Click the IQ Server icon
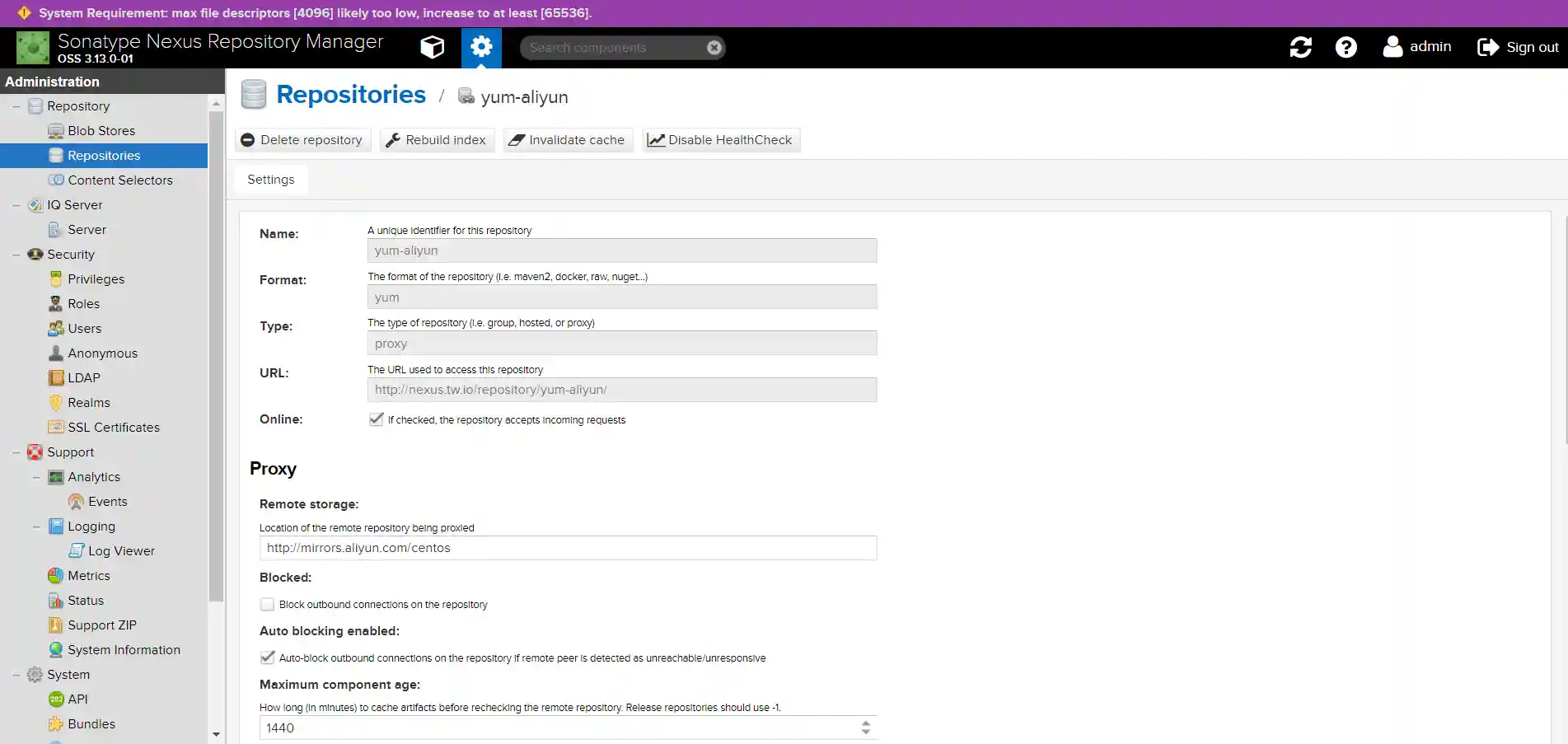Image resolution: width=1568 pixels, height=744 pixels. point(35,205)
